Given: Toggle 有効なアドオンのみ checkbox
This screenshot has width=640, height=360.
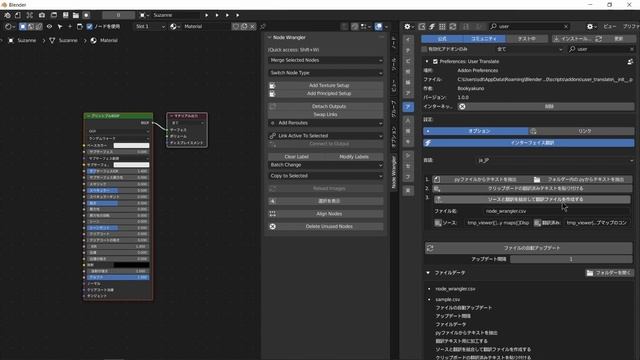Looking at the screenshot, I should click(x=424, y=49).
